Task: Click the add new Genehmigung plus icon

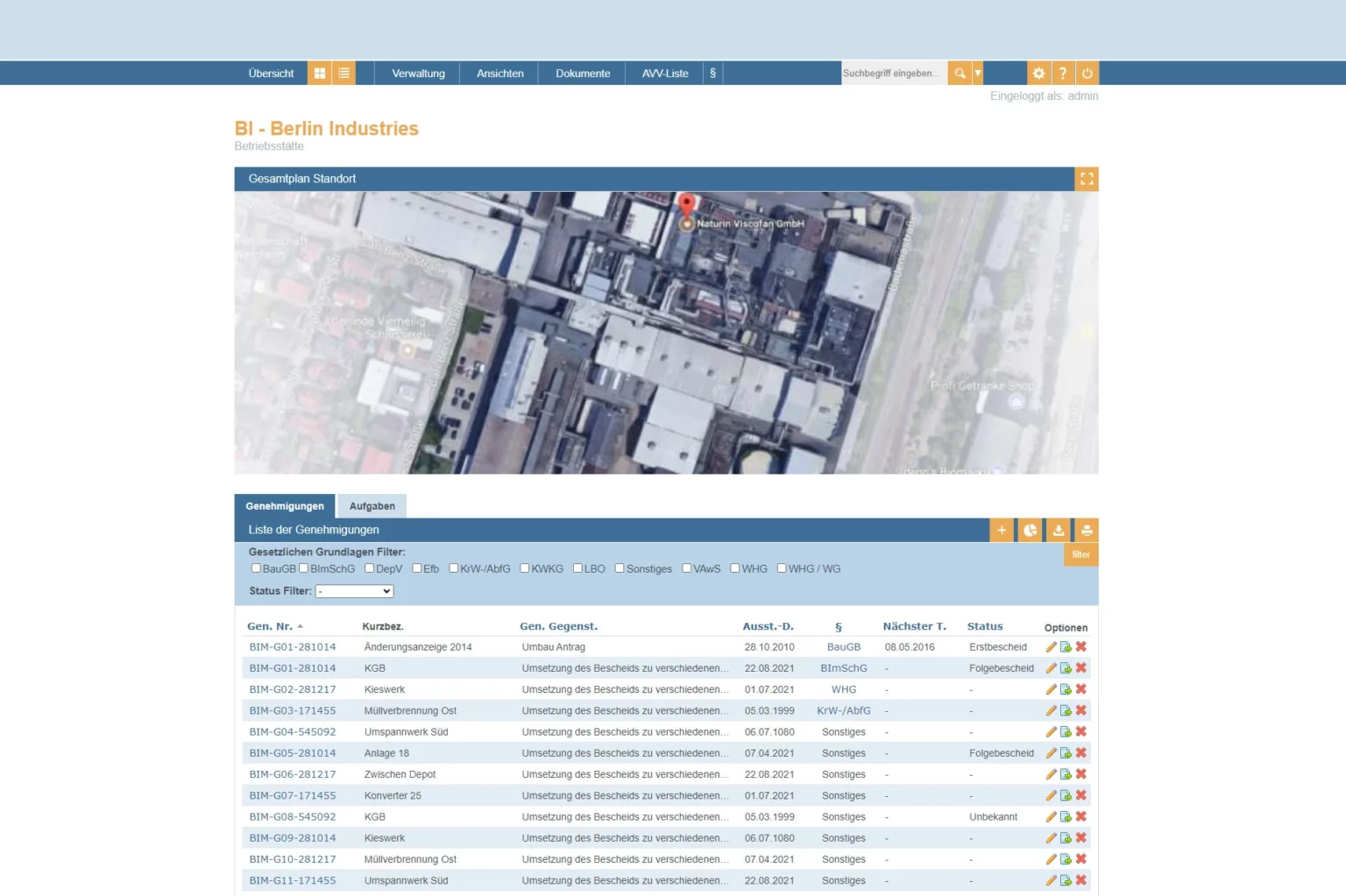Action: (1002, 530)
